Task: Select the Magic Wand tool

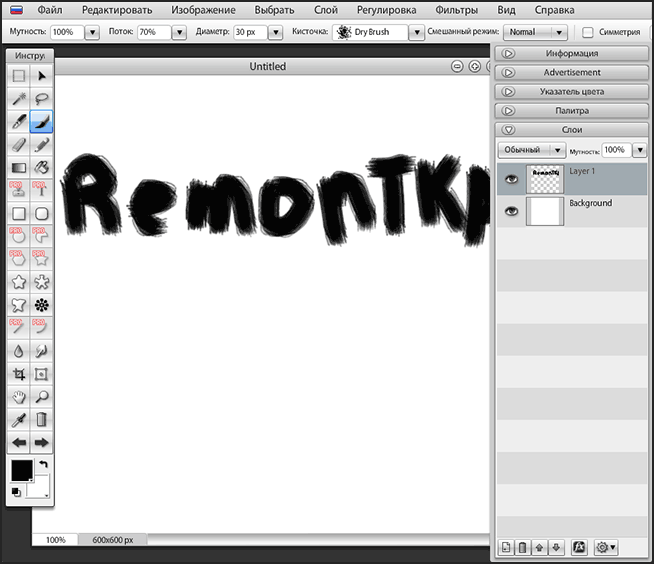Action: coord(18,99)
